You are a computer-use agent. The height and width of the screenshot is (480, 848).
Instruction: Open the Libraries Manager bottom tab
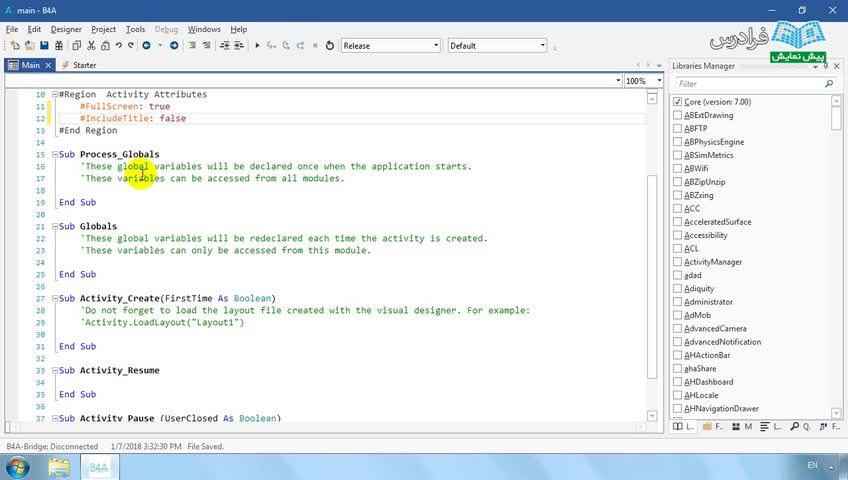click(684, 426)
